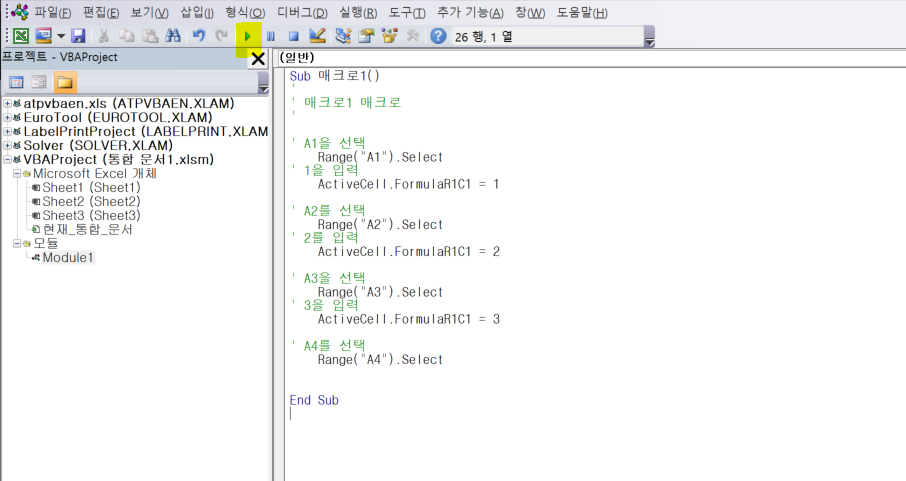Undo the last action
The height and width of the screenshot is (481, 906).
tap(199, 36)
